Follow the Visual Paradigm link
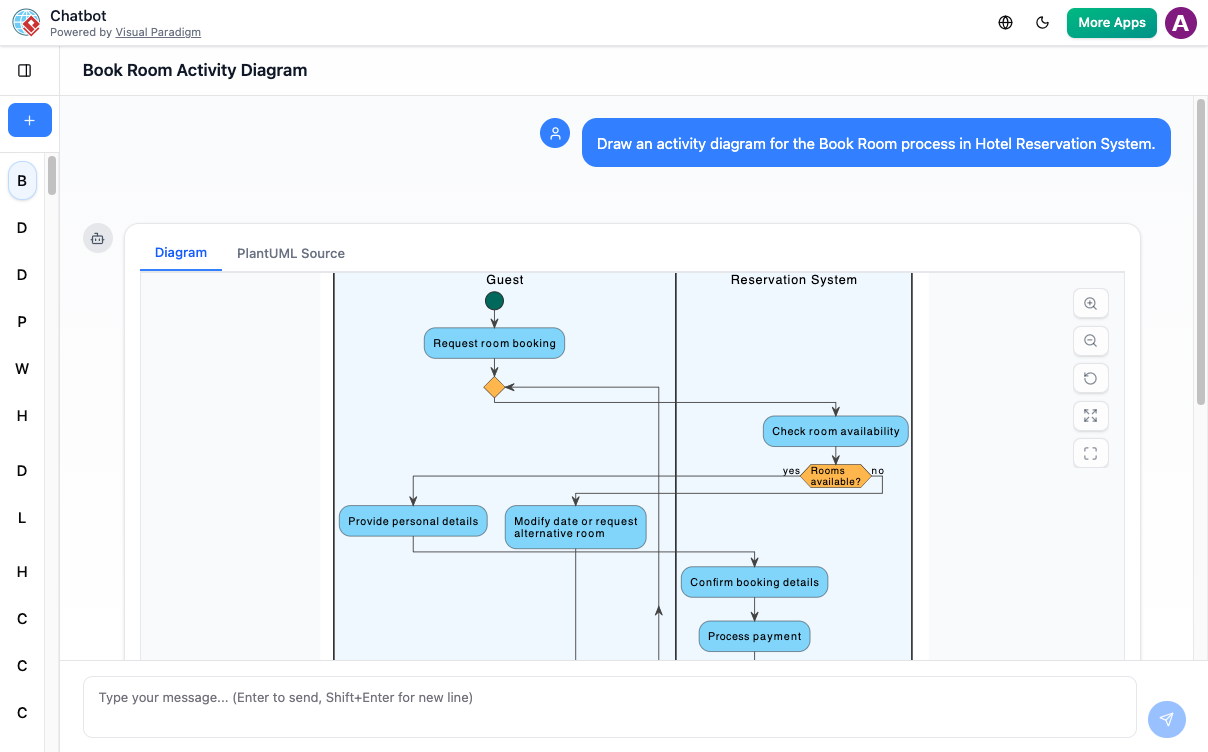The width and height of the screenshot is (1208, 752). tap(158, 32)
